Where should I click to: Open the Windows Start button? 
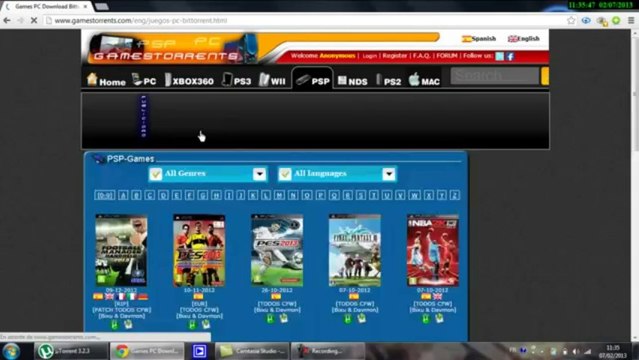[11, 351]
